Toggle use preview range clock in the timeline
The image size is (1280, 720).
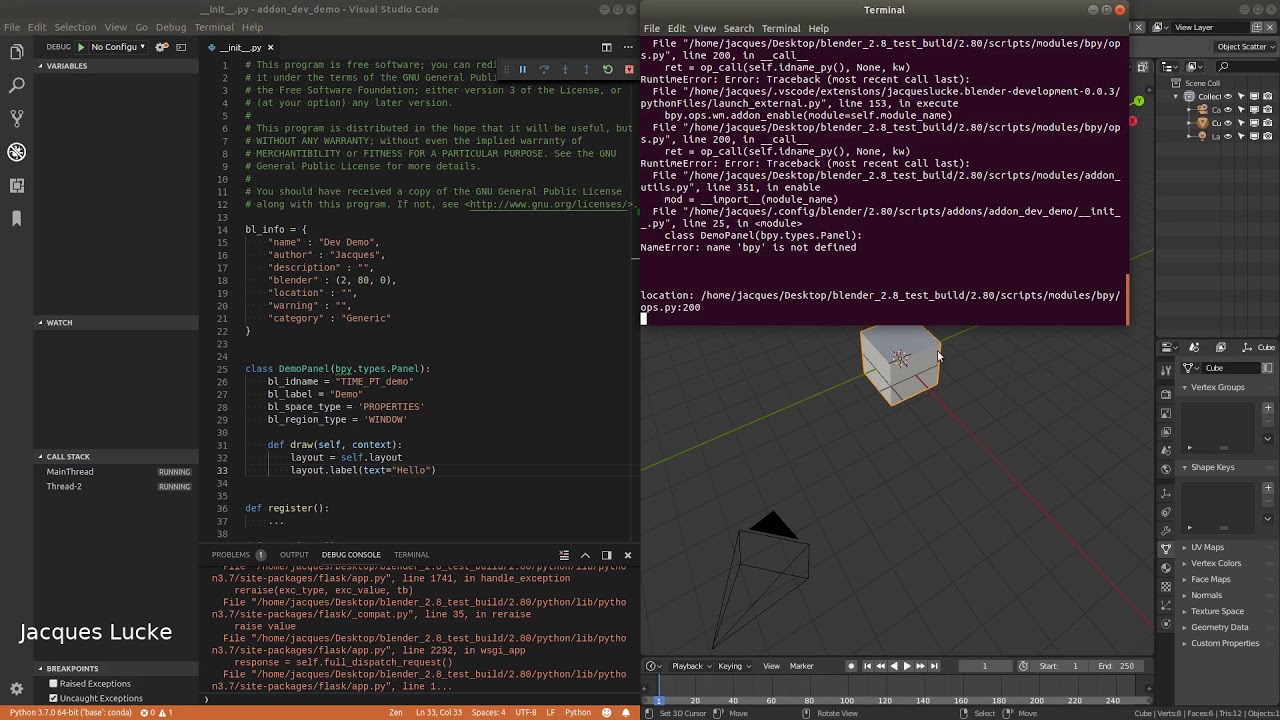point(1023,666)
